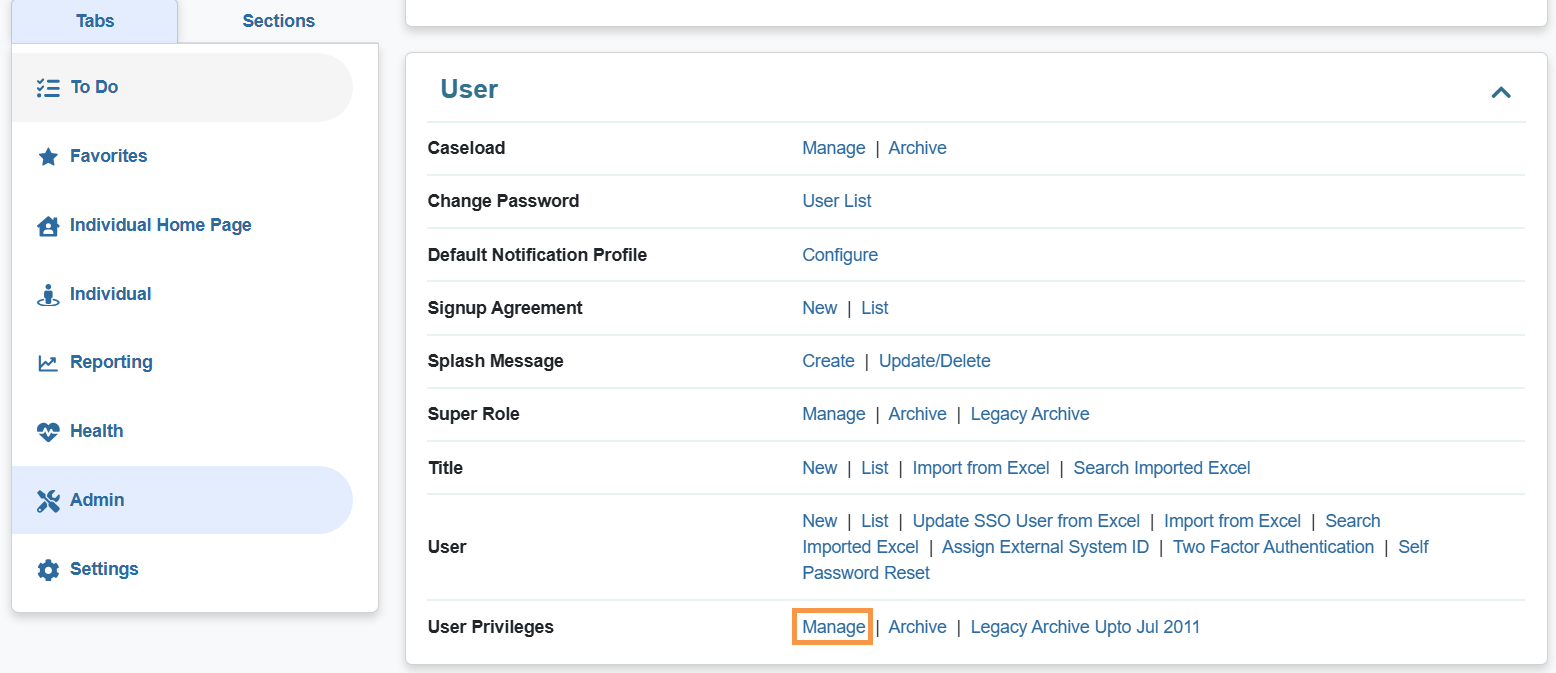1556x673 pixels.
Task: Click the Reporting chart icon
Action: (x=48, y=363)
